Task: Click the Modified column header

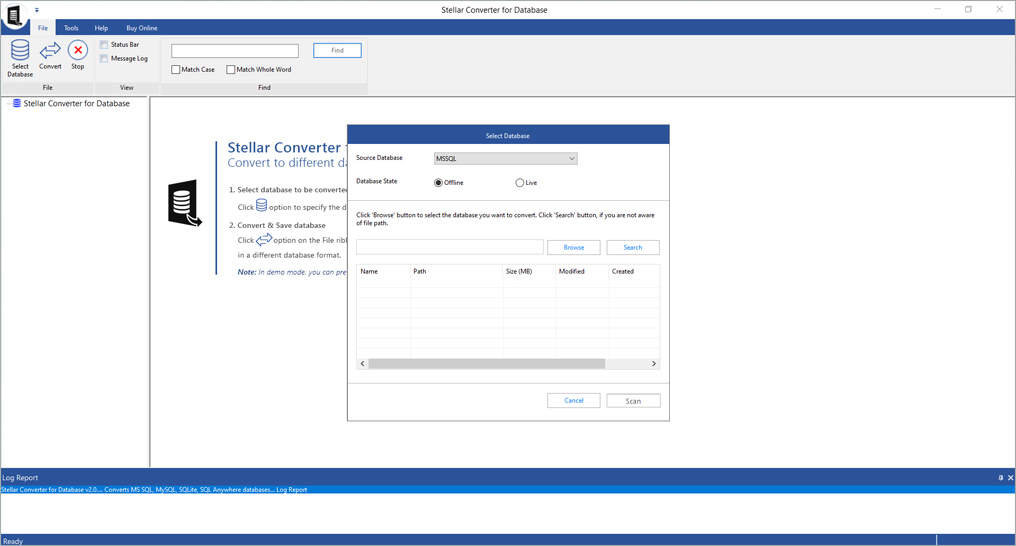Action: (x=582, y=271)
